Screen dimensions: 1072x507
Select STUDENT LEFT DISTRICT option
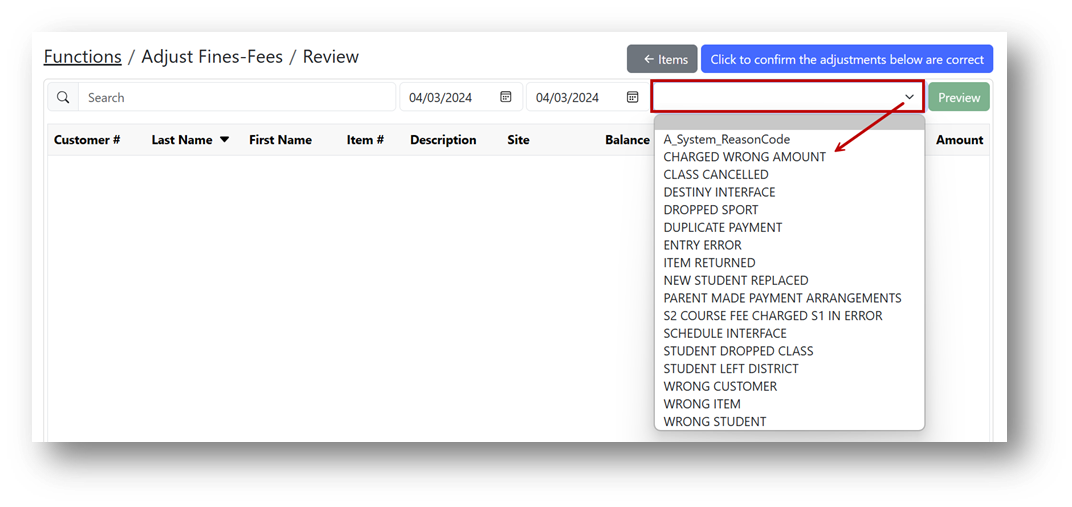[731, 369]
